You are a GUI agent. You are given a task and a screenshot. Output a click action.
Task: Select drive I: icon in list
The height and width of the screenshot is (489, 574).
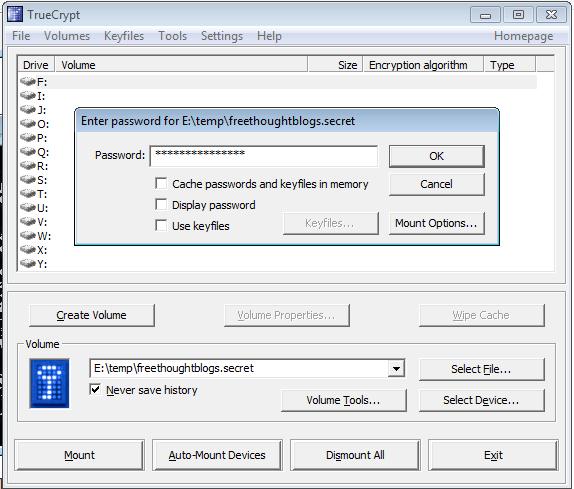28,96
